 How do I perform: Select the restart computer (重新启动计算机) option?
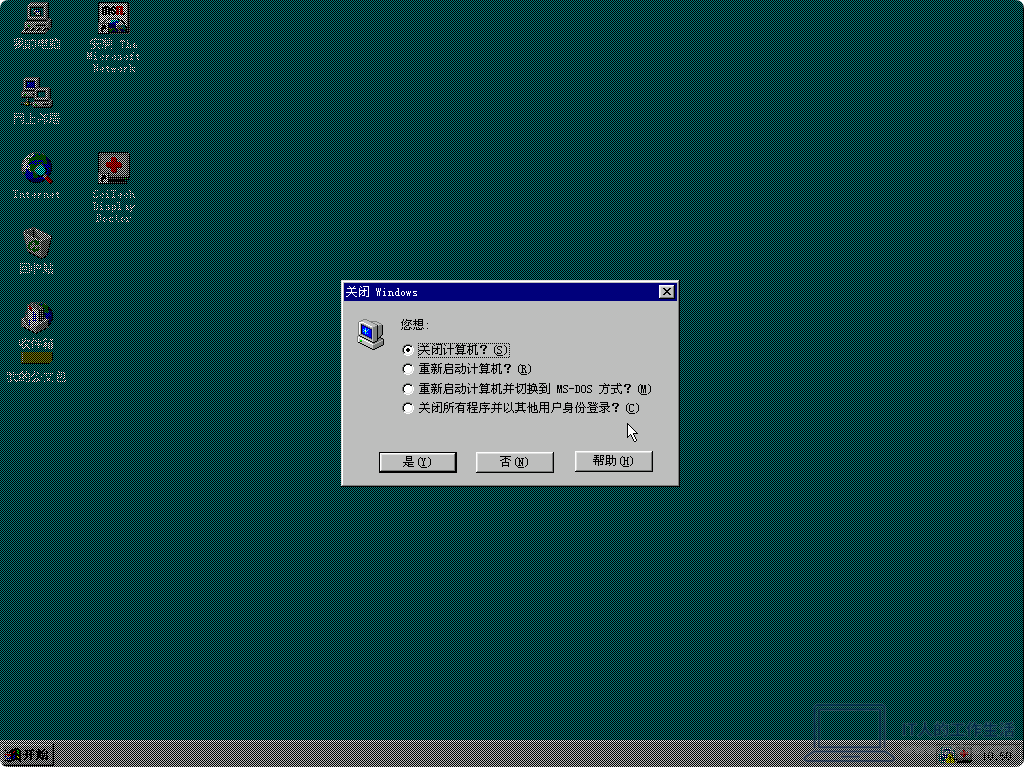467,369
